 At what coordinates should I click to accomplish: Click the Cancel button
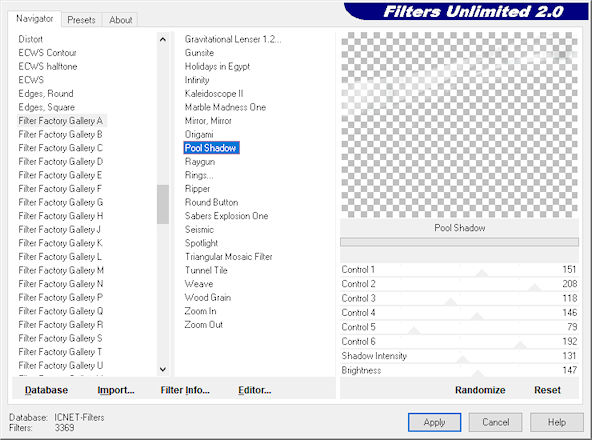[495, 422]
